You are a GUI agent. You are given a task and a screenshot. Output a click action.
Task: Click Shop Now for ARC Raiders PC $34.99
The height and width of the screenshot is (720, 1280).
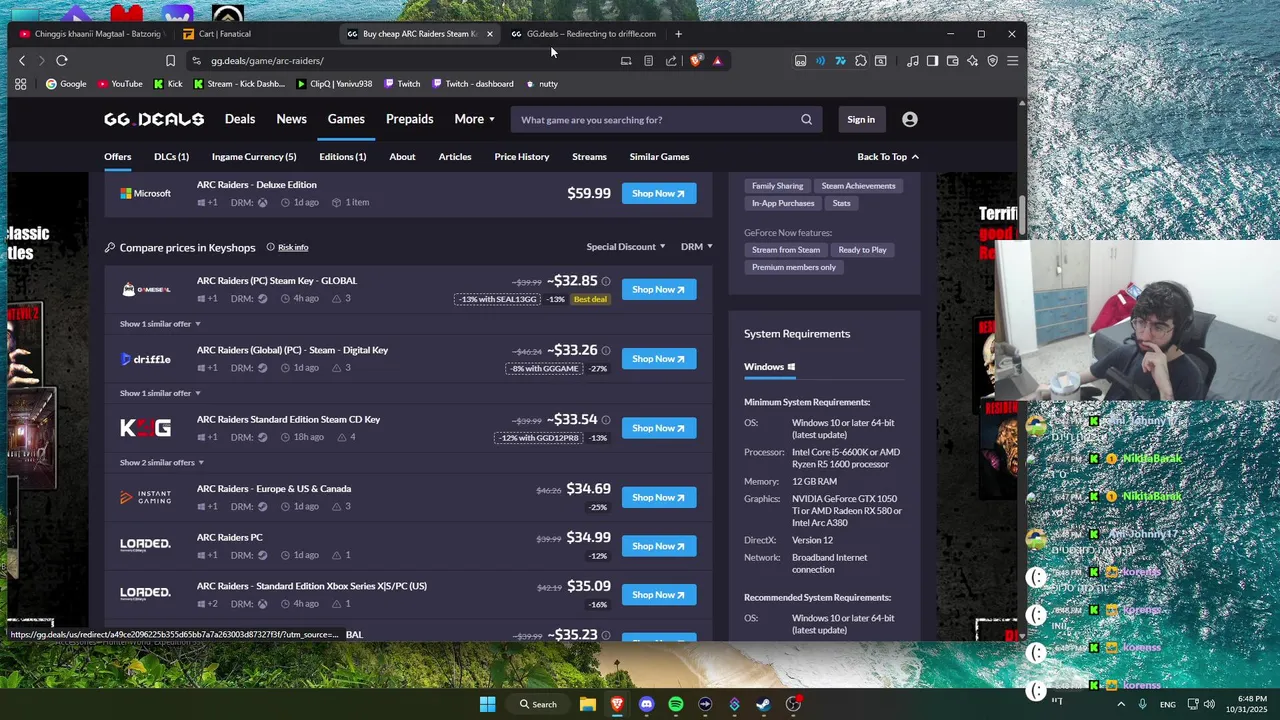click(659, 546)
